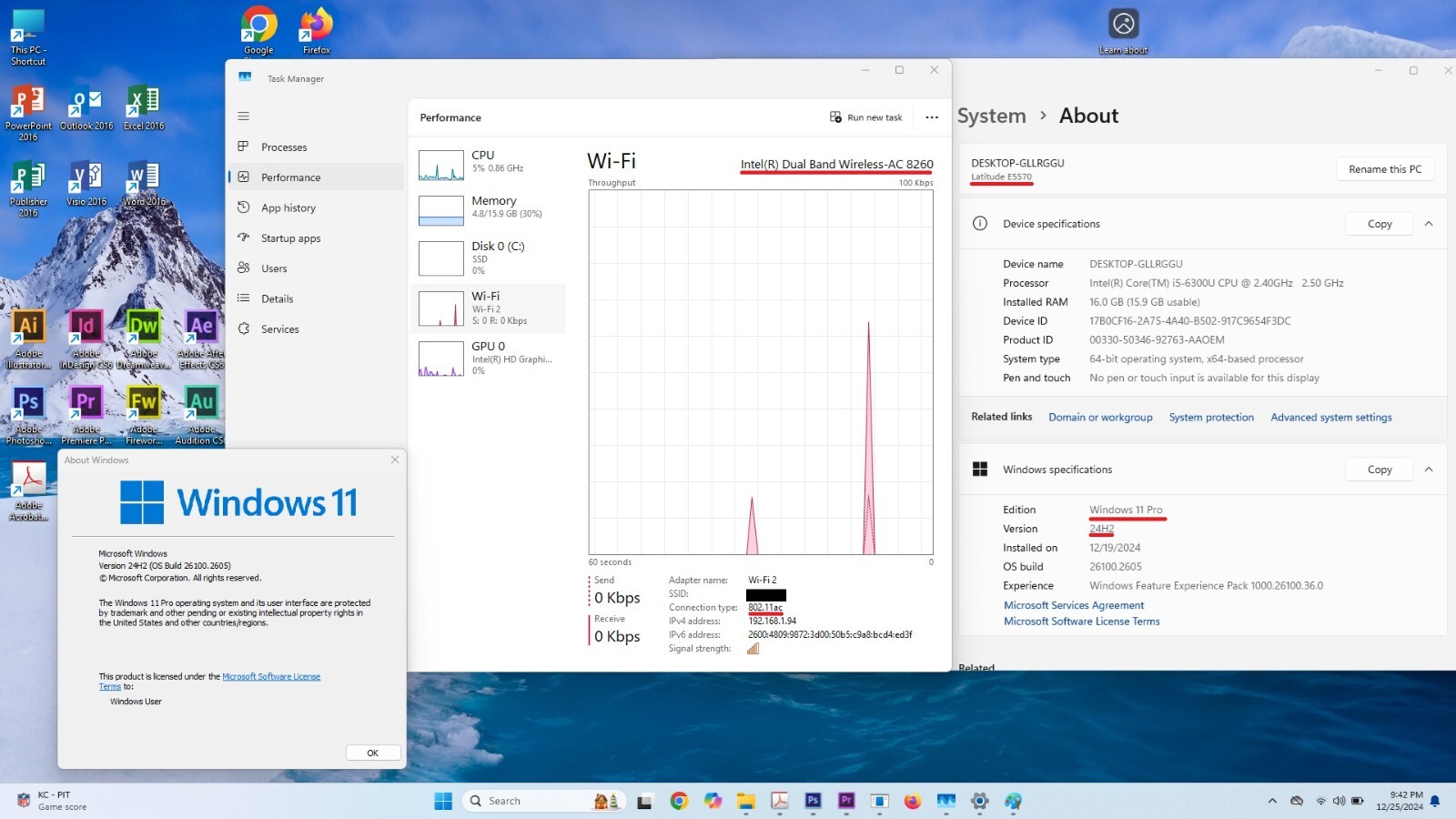Viewport: 1456px width, 819px height.
Task: Click the Wi-Fi throughput graph in Task Manager
Action: [761, 372]
